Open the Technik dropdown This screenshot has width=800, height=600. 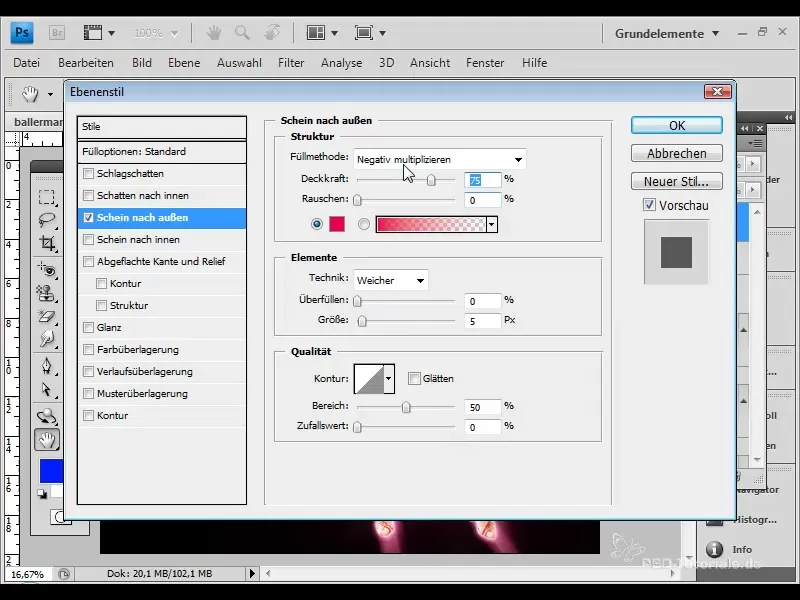click(x=391, y=280)
